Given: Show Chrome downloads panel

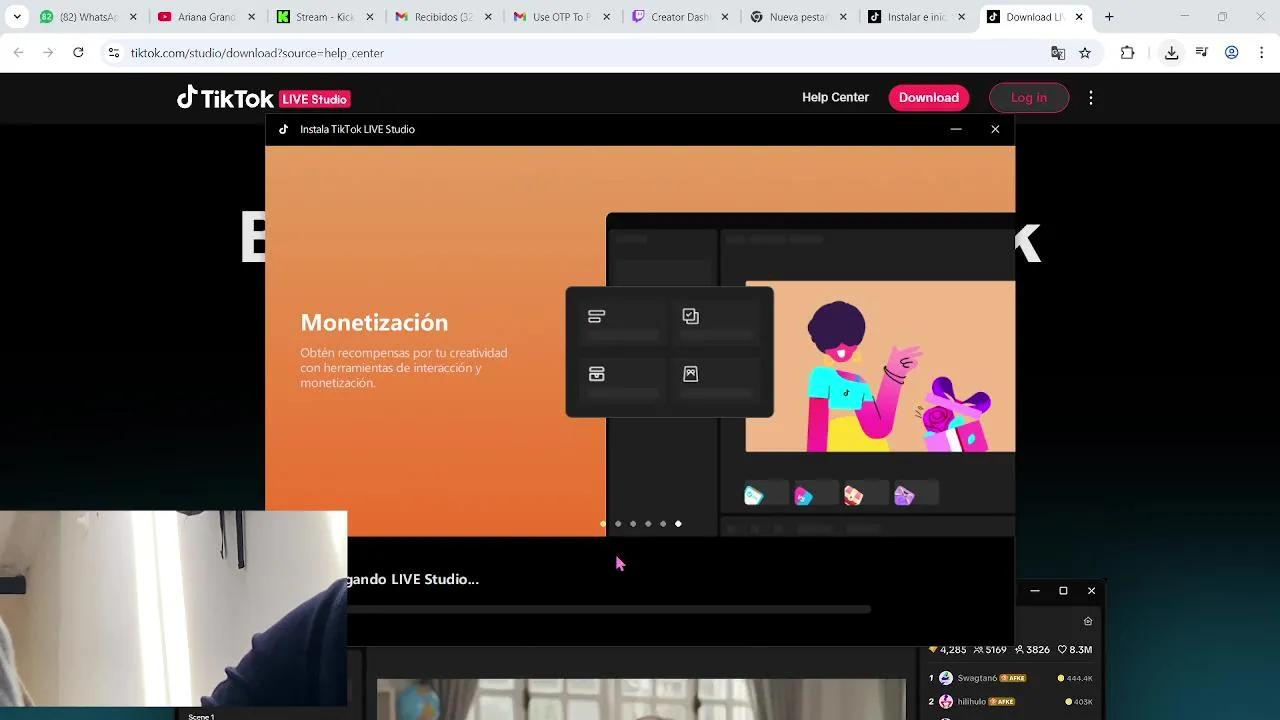Looking at the screenshot, I should point(1171,53).
